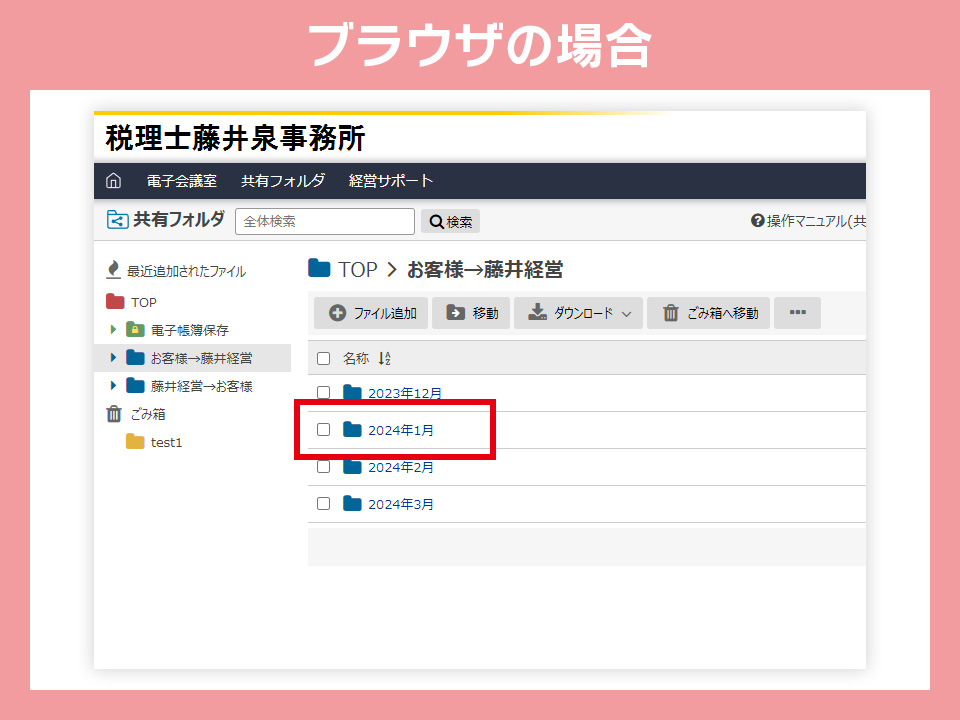Open the 電子会議室 menu item
Image resolution: width=960 pixels, height=720 pixels.
click(181, 181)
